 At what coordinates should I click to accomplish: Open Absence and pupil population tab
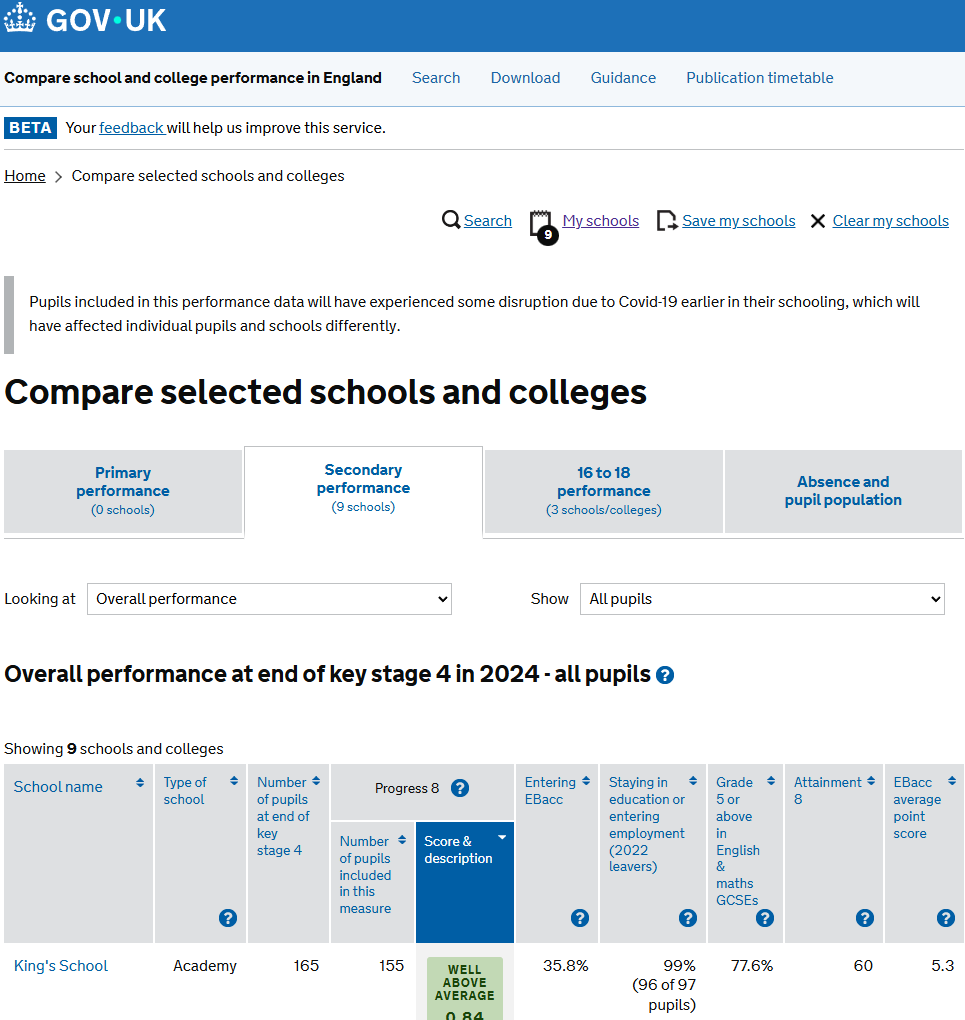click(843, 490)
